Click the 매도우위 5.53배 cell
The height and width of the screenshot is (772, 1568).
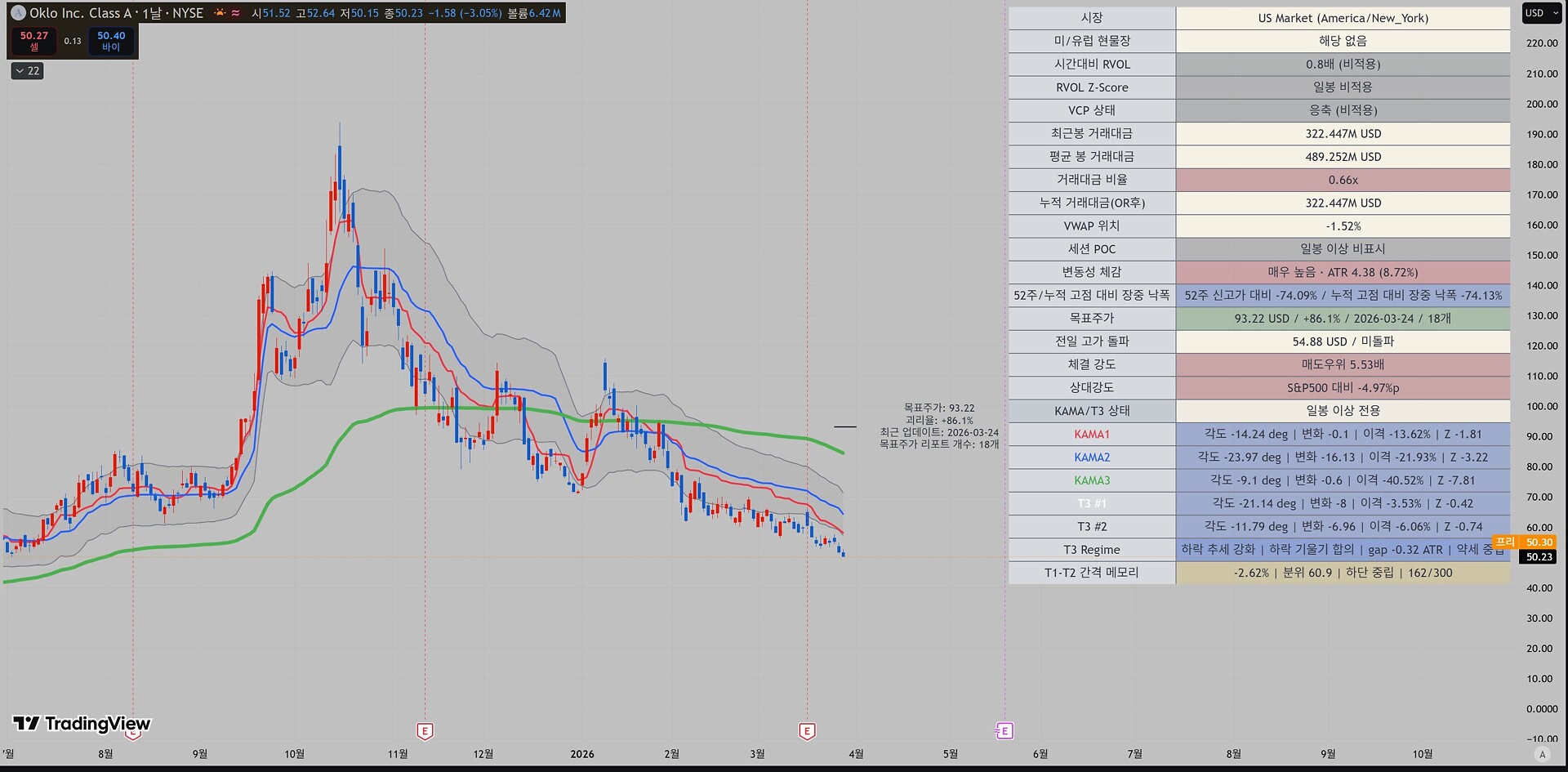(1343, 364)
